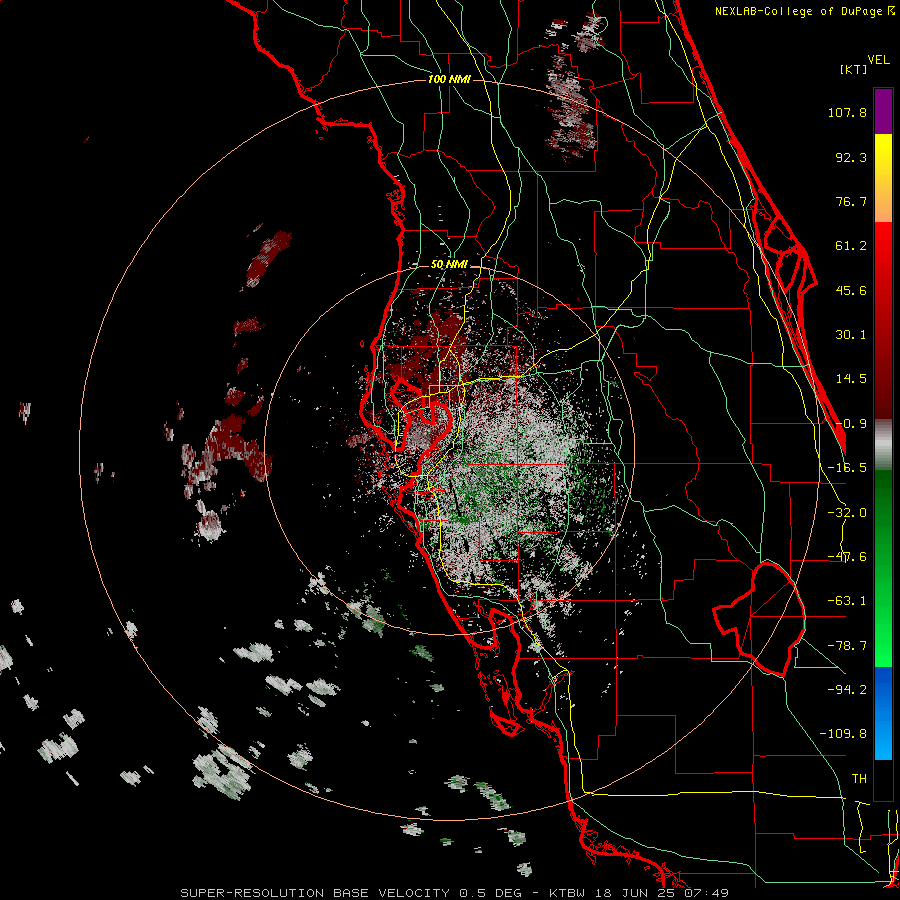Click the Super-Resolution Base Velocity caption
The height and width of the screenshot is (900, 900).
(x=455, y=893)
